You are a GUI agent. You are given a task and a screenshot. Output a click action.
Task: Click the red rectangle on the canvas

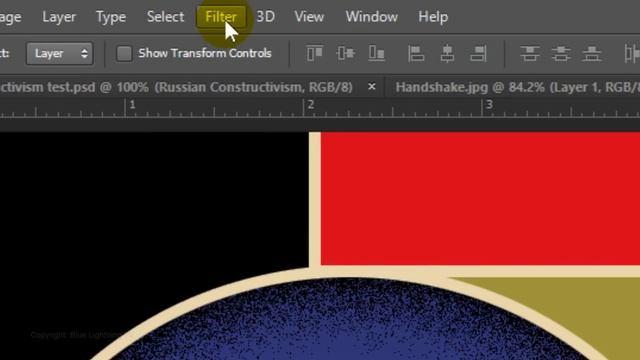(480, 198)
